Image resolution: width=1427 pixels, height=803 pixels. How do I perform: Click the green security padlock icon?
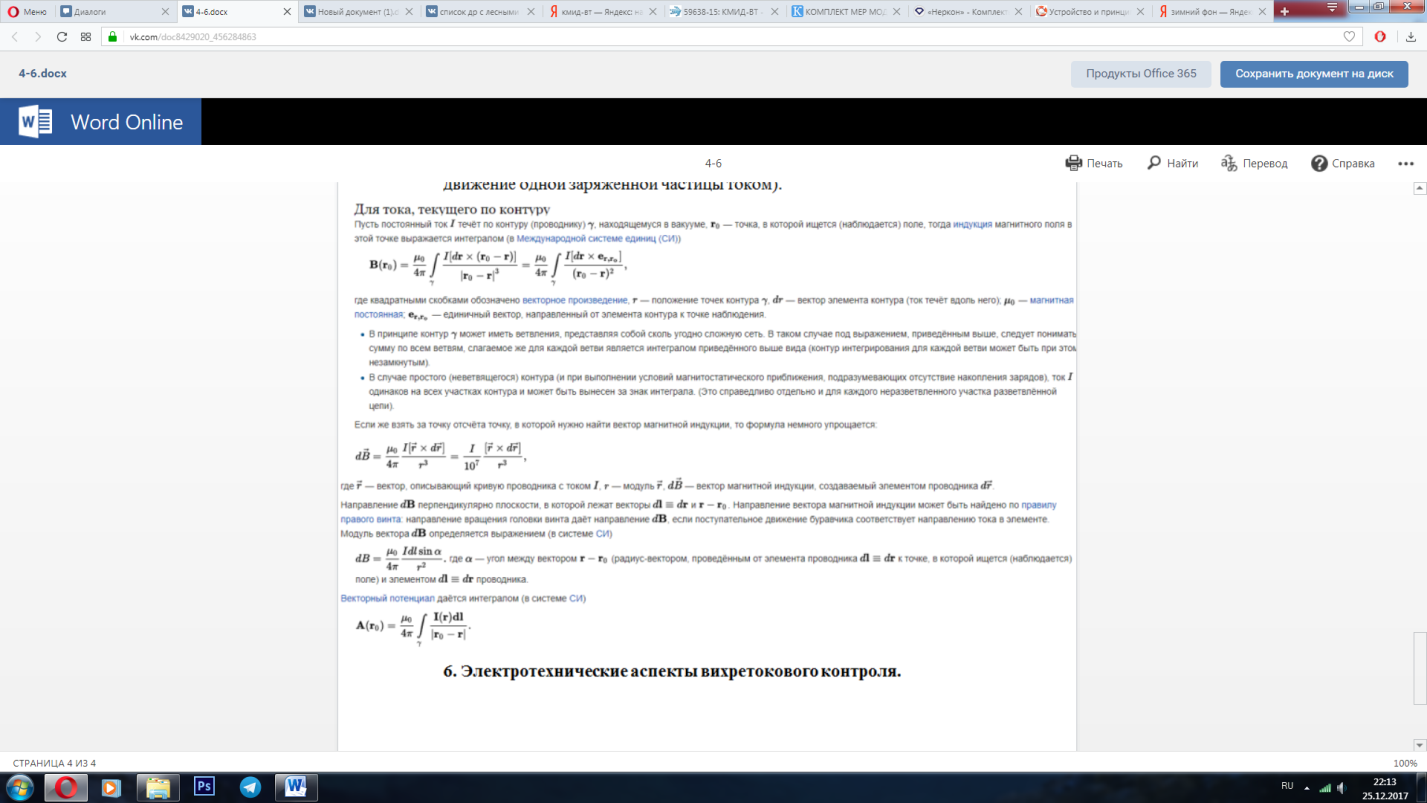point(113,36)
